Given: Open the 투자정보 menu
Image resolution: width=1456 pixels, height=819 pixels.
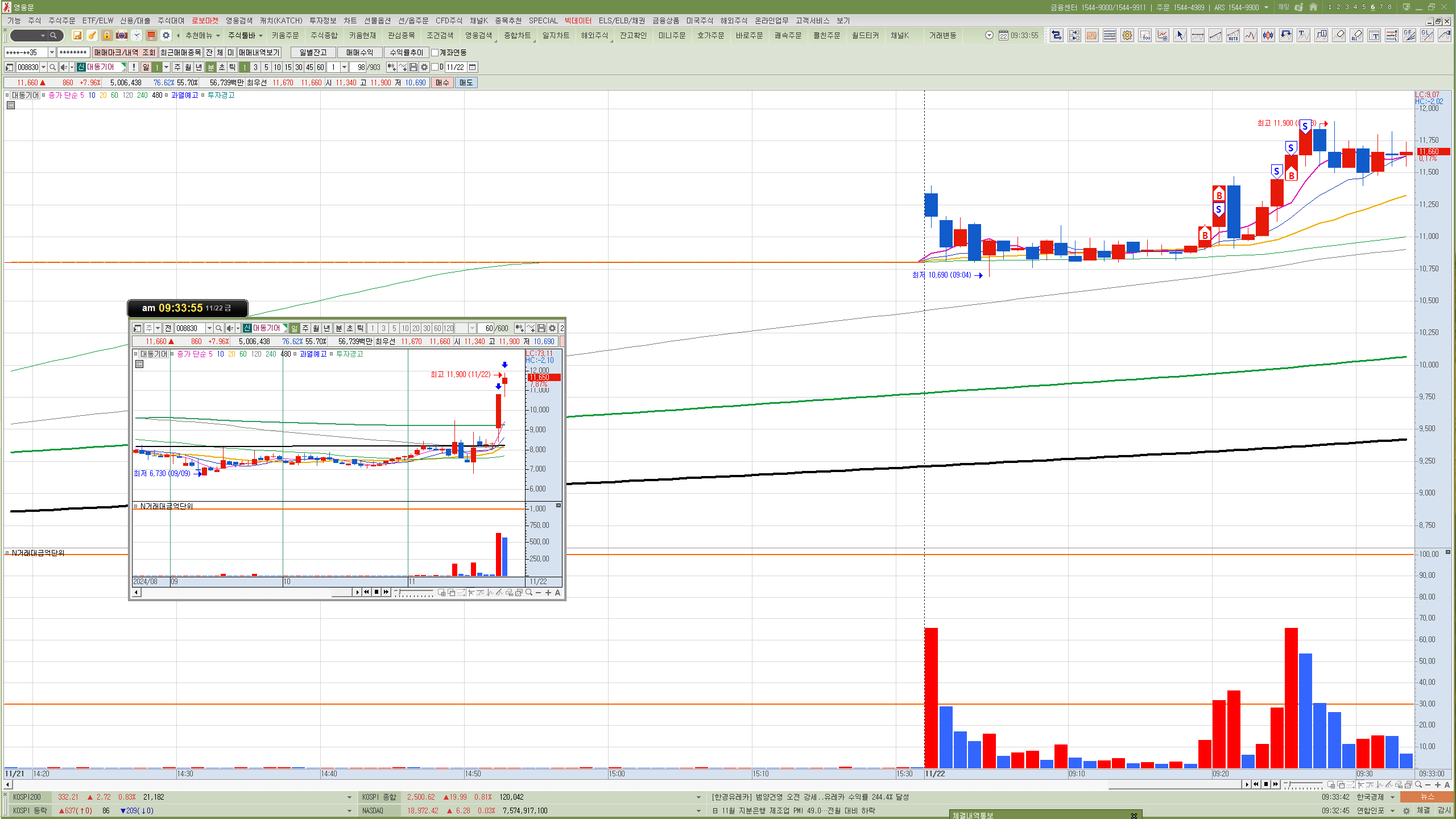Looking at the screenshot, I should 322,20.
